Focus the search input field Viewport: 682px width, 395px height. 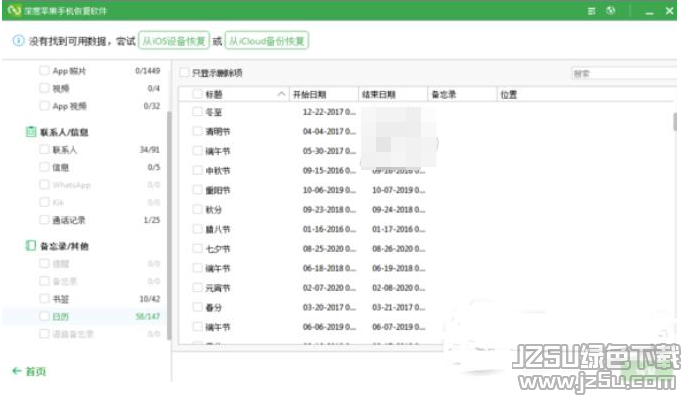pyautogui.click(x=624, y=73)
